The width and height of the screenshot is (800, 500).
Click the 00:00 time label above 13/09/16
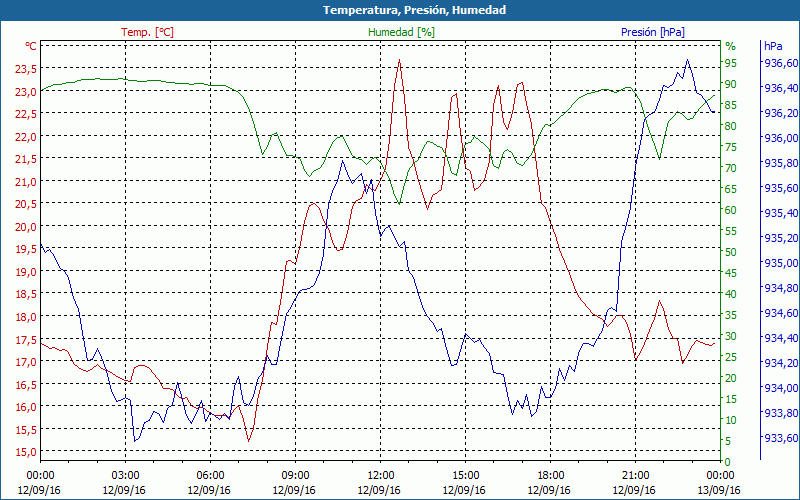(x=720, y=476)
